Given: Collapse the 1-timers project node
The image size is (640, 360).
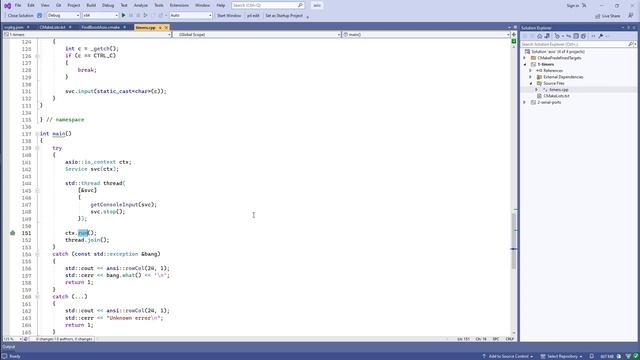Looking at the screenshot, I should pos(525,64).
